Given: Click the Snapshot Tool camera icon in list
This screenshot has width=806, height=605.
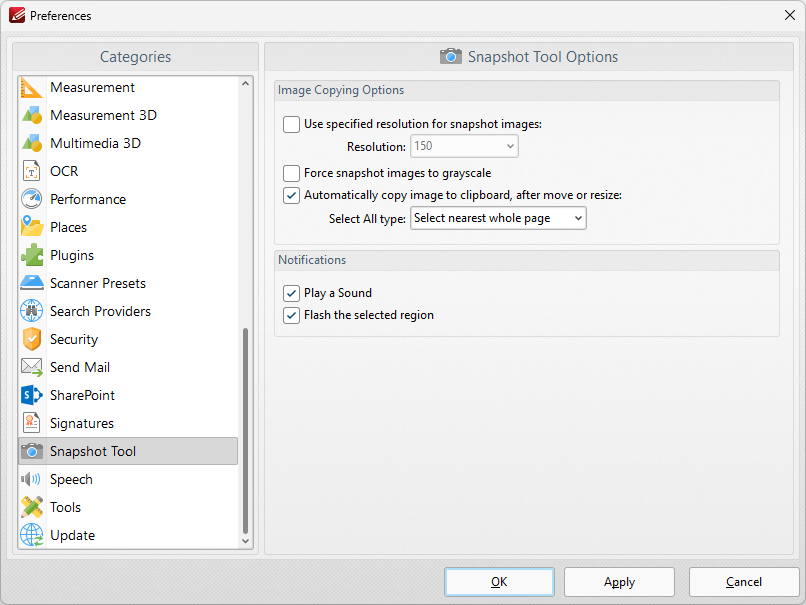Looking at the screenshot, I should coord(32,451).
